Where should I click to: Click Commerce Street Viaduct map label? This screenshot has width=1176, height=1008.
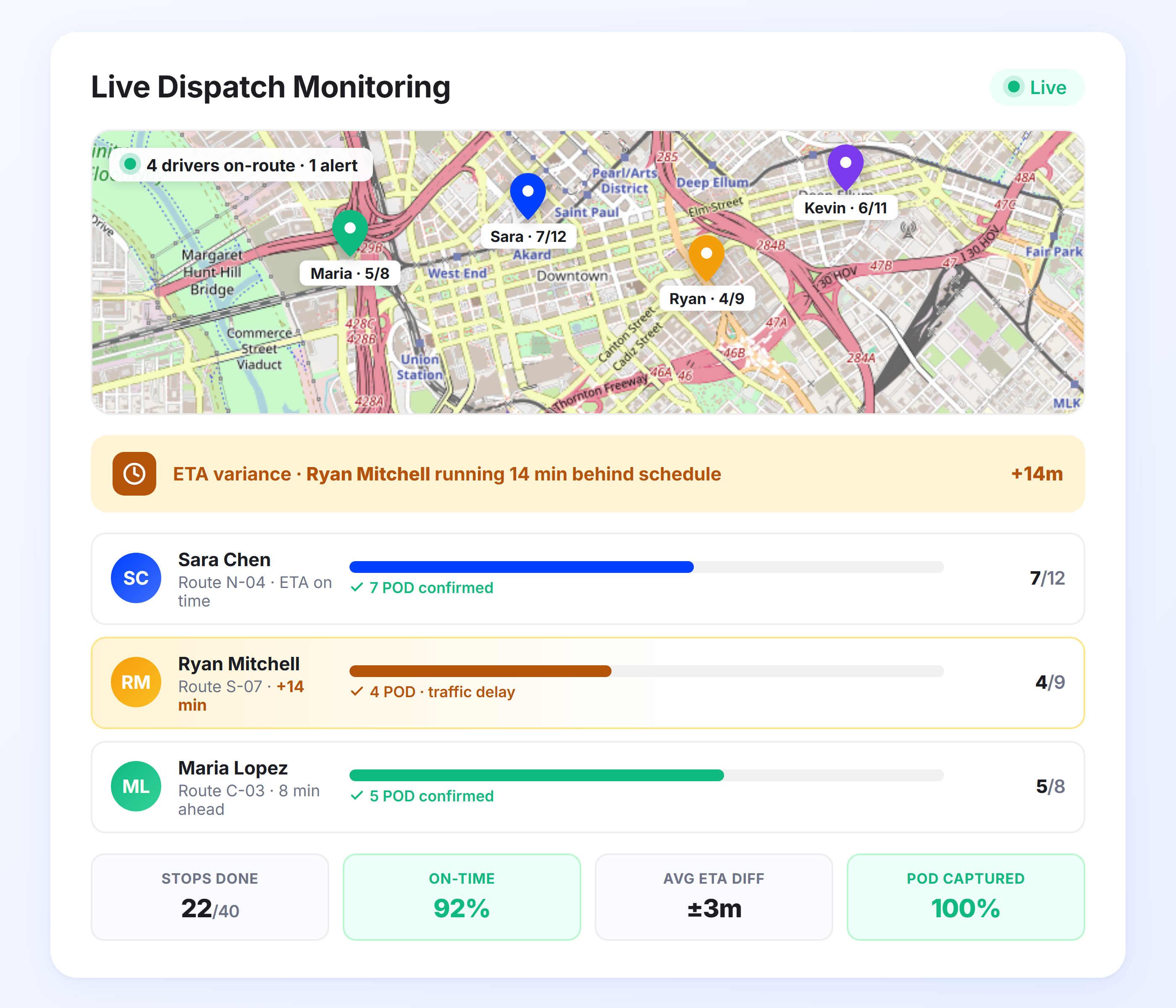pos(260,349)
